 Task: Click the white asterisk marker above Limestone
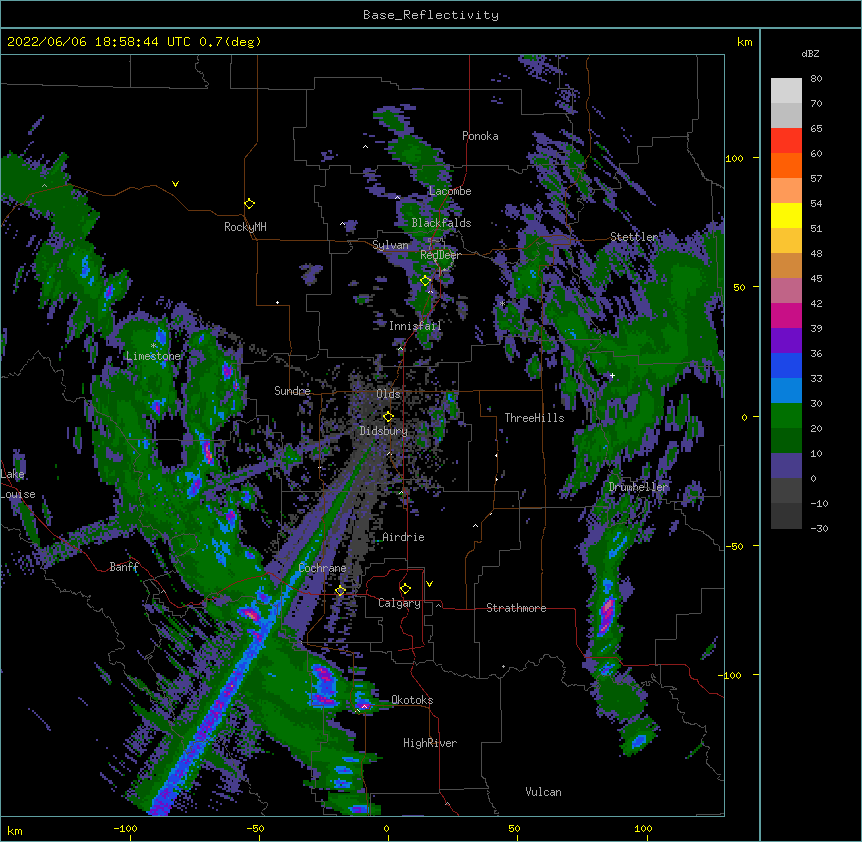click(153, 346)
